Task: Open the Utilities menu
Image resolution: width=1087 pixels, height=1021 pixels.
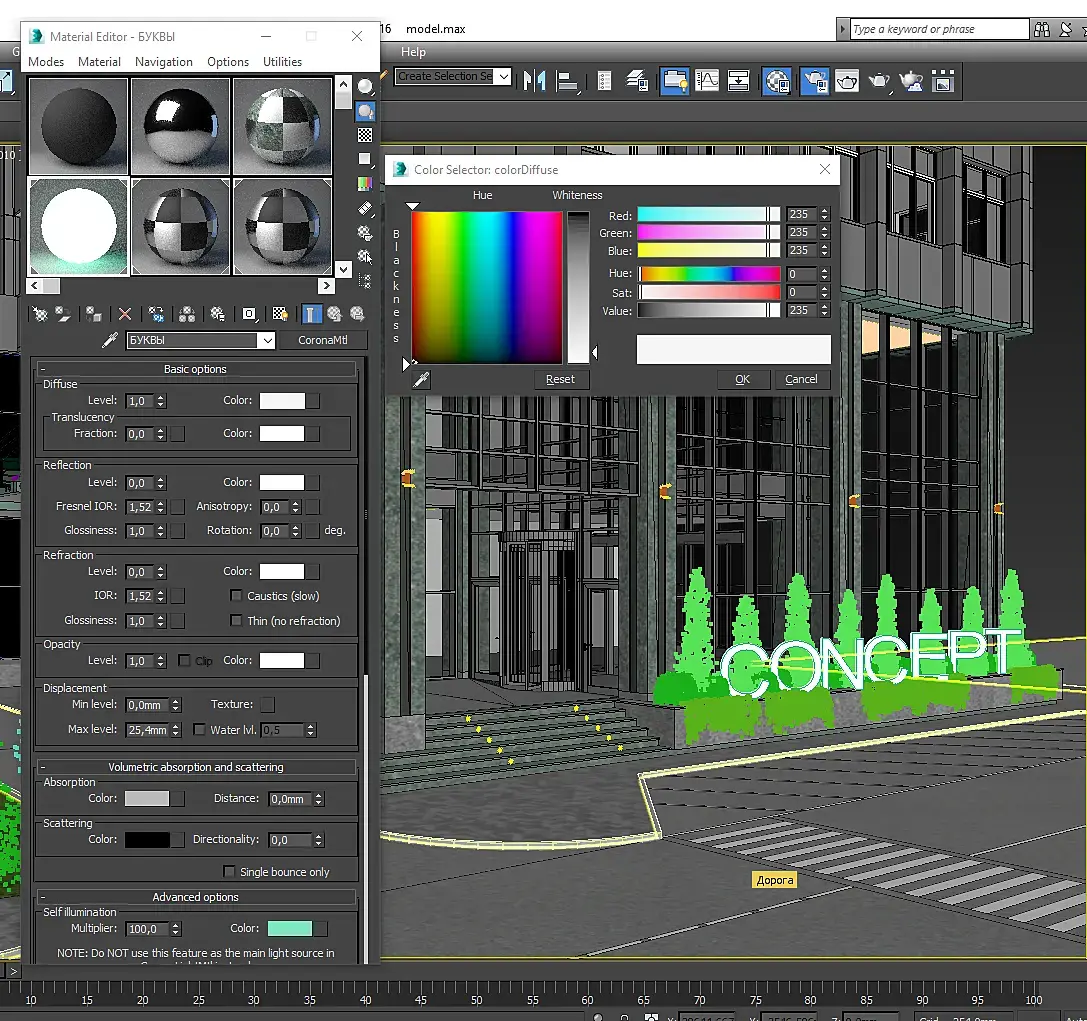Action: [x=282, y=62]
